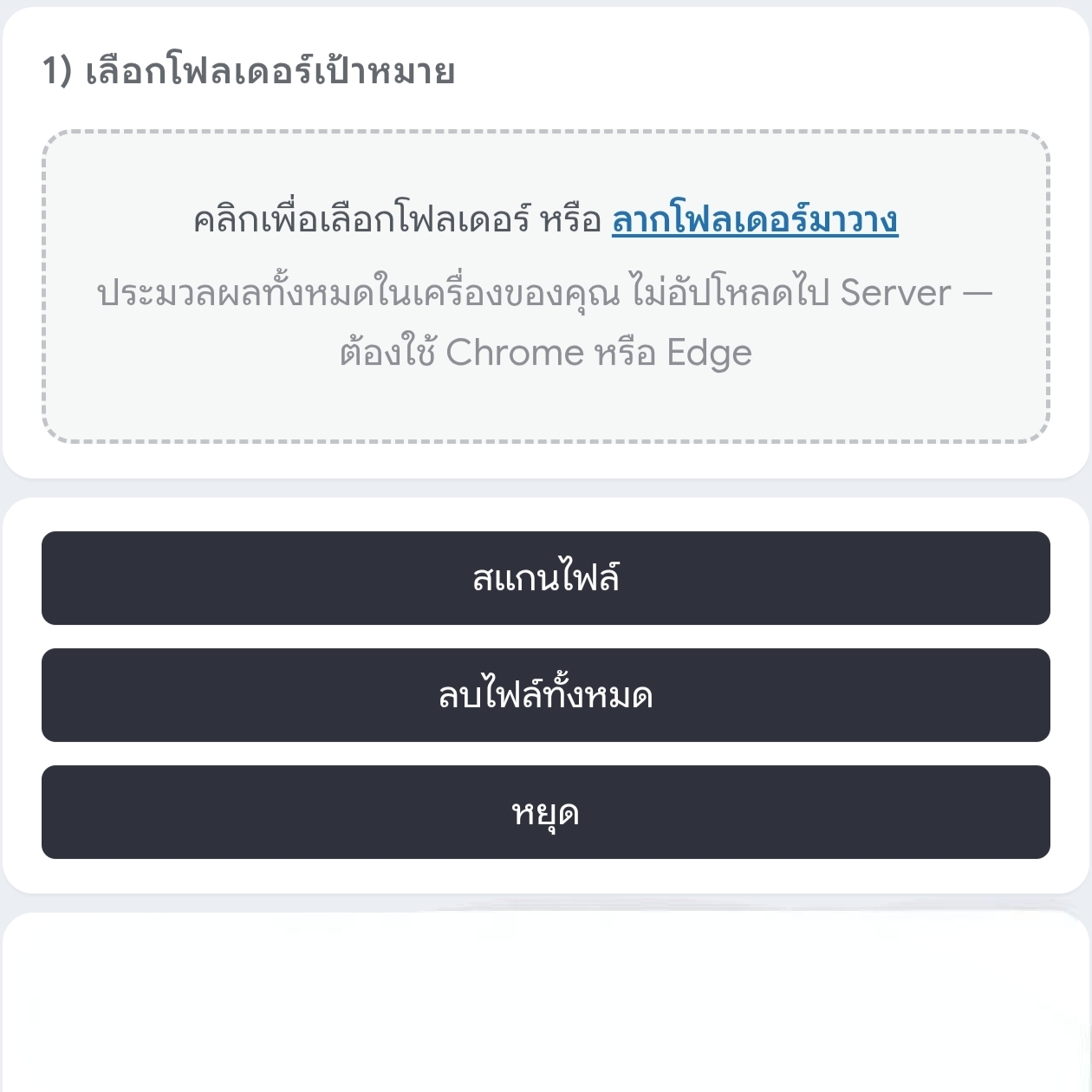Click the empty white card at bottom

(546, 1002)
